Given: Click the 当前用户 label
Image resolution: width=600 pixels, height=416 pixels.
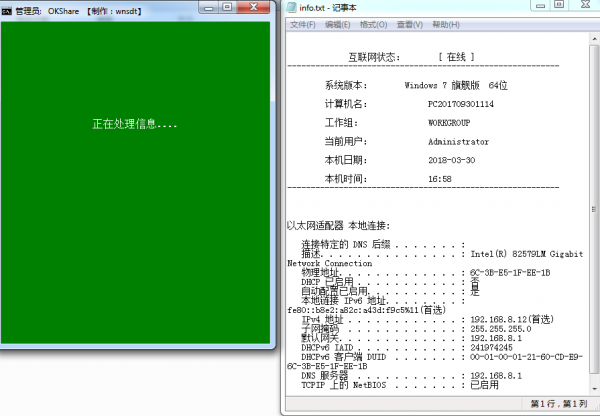Looking at the screenshot, I should 346,142.
